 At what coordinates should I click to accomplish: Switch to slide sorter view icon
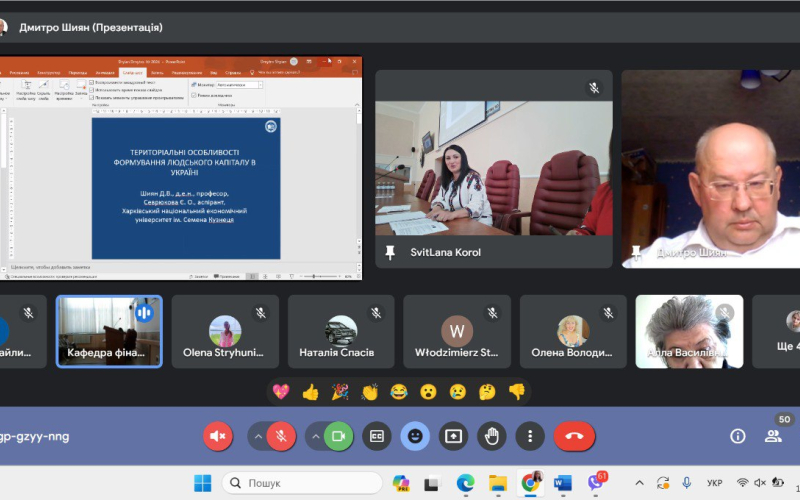[x=265, y=277]
